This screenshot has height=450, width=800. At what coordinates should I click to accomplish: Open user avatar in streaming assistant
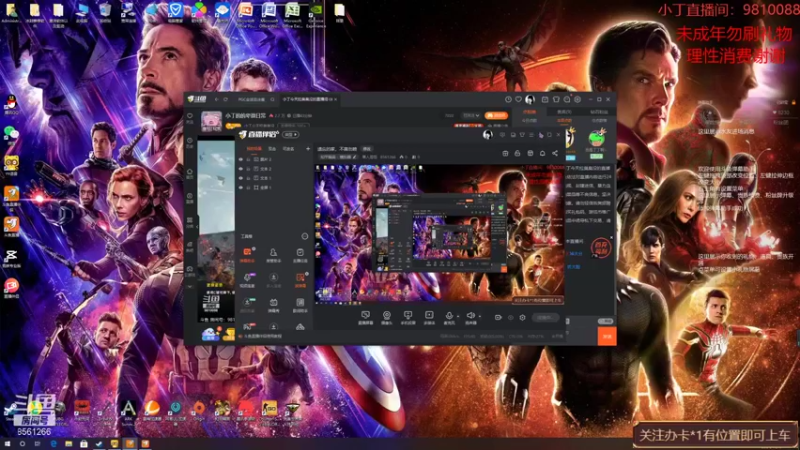point(488,134)
